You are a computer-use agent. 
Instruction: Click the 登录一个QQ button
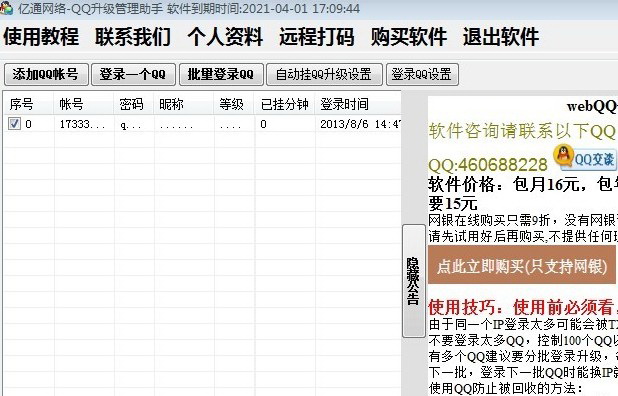133,74
